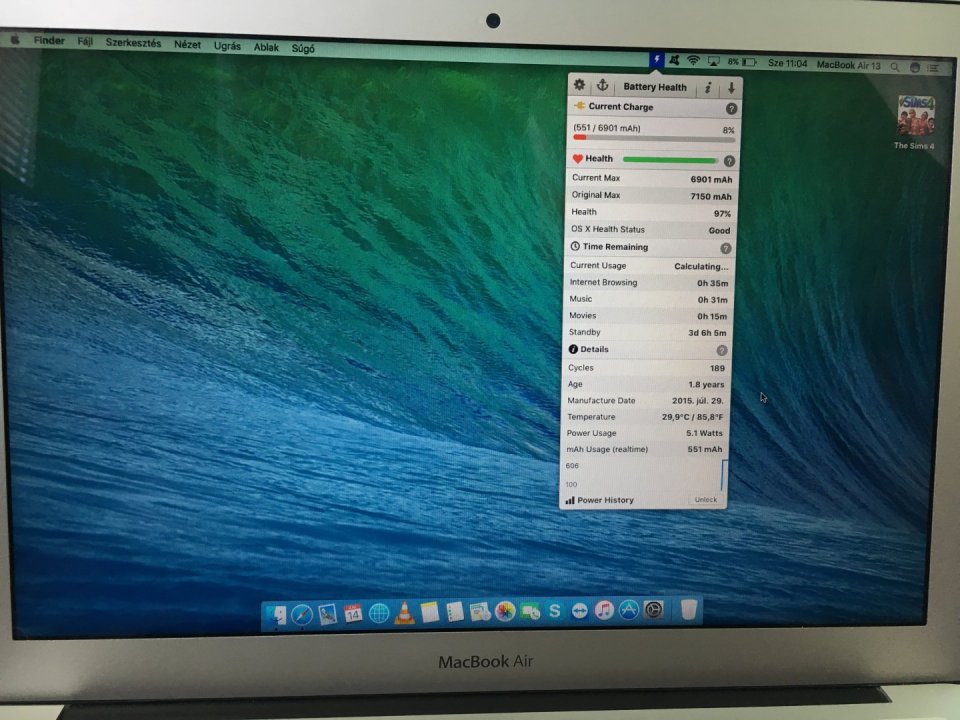This screenshot has height=720, width=960.
Task: Click the Power History graph area
Action: pyautogui.click(x=644, y=475)
